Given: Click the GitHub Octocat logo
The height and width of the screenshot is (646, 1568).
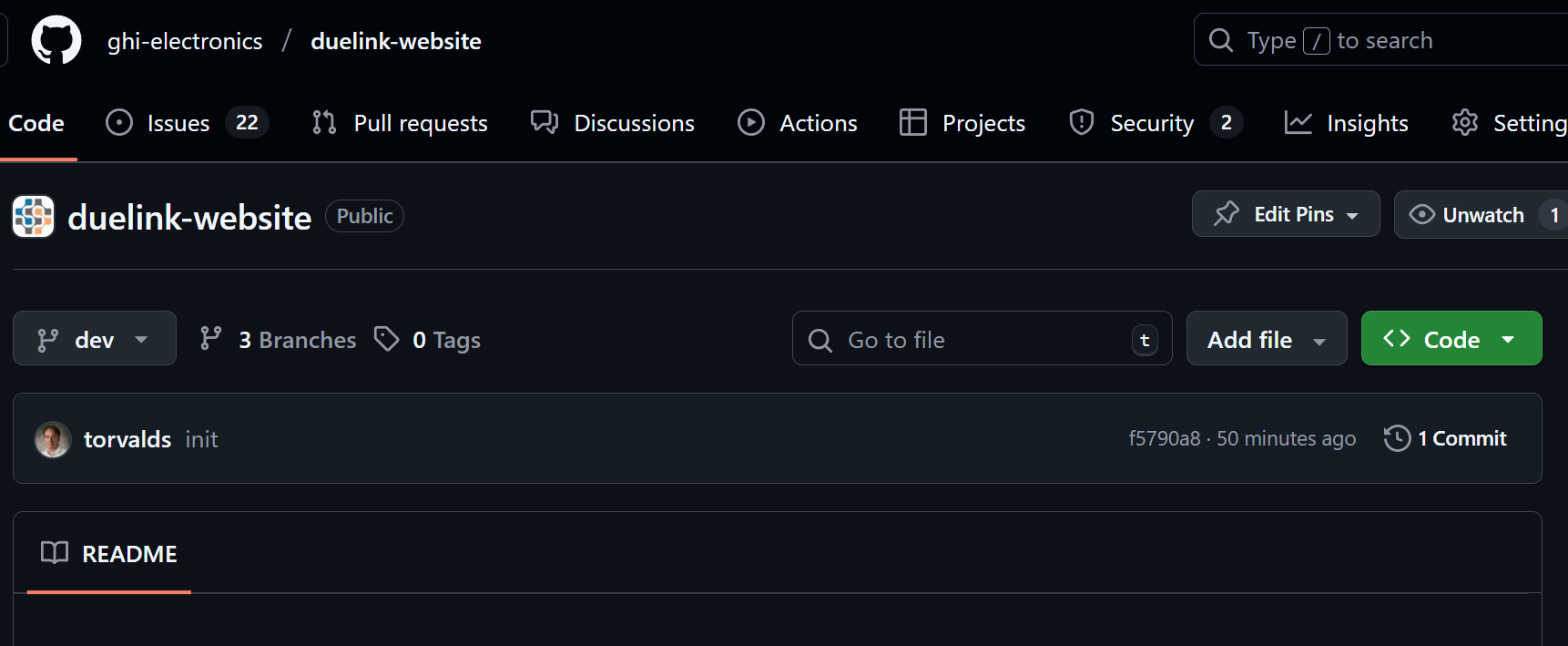Looking at the screenshot, I should click(x=56, y=40).
